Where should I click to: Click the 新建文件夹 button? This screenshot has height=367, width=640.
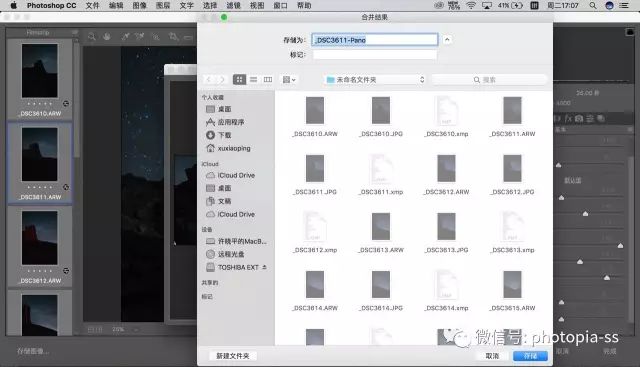click(x=233, y=356)
